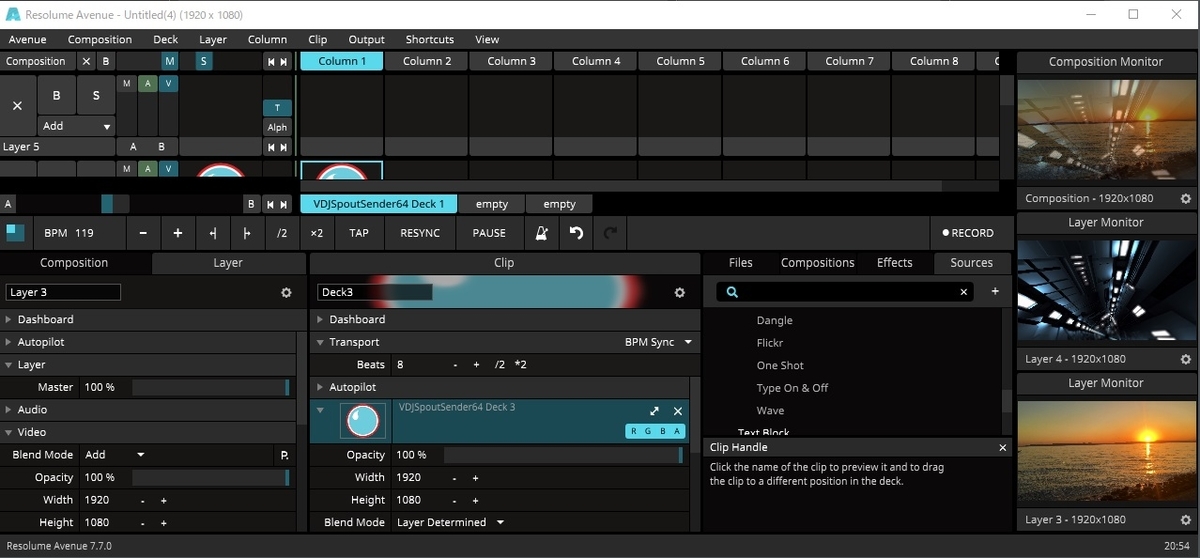Open the BPM Sync transport dropdown

pos(659,342)
